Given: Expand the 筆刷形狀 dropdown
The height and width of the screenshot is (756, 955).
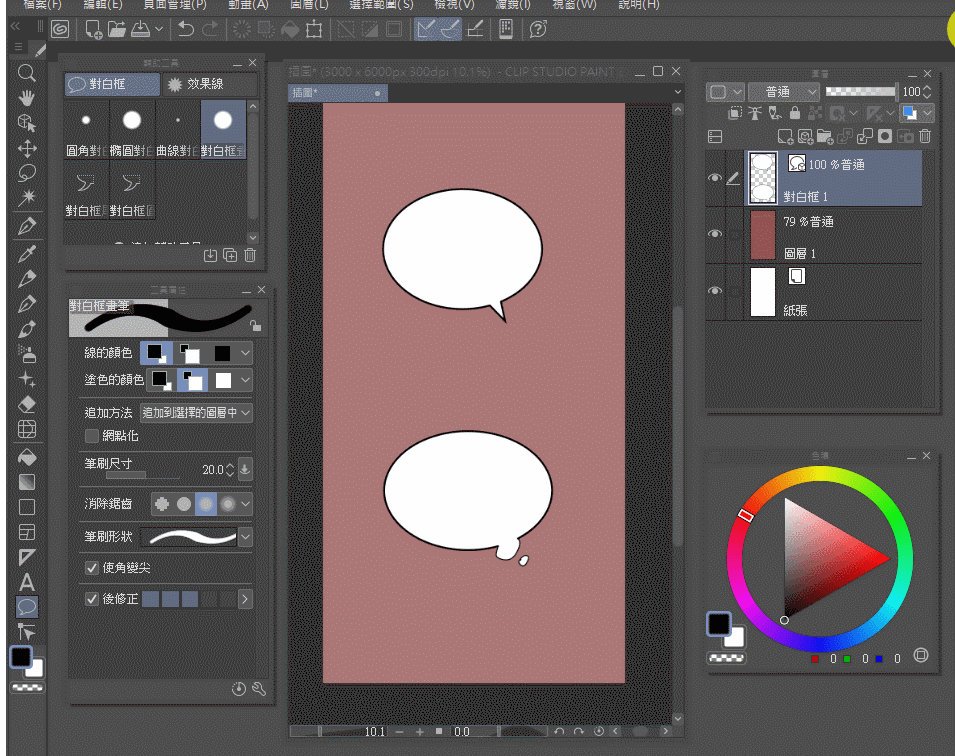Looking at the screenshot, I should [x=245, y=537].
